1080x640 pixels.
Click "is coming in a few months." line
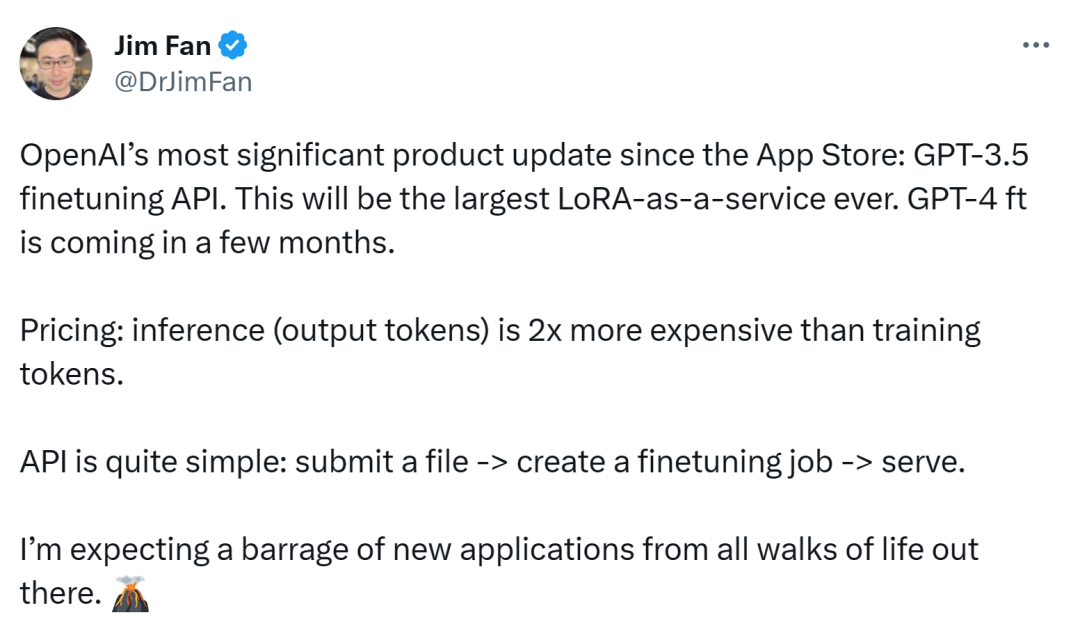207,244
